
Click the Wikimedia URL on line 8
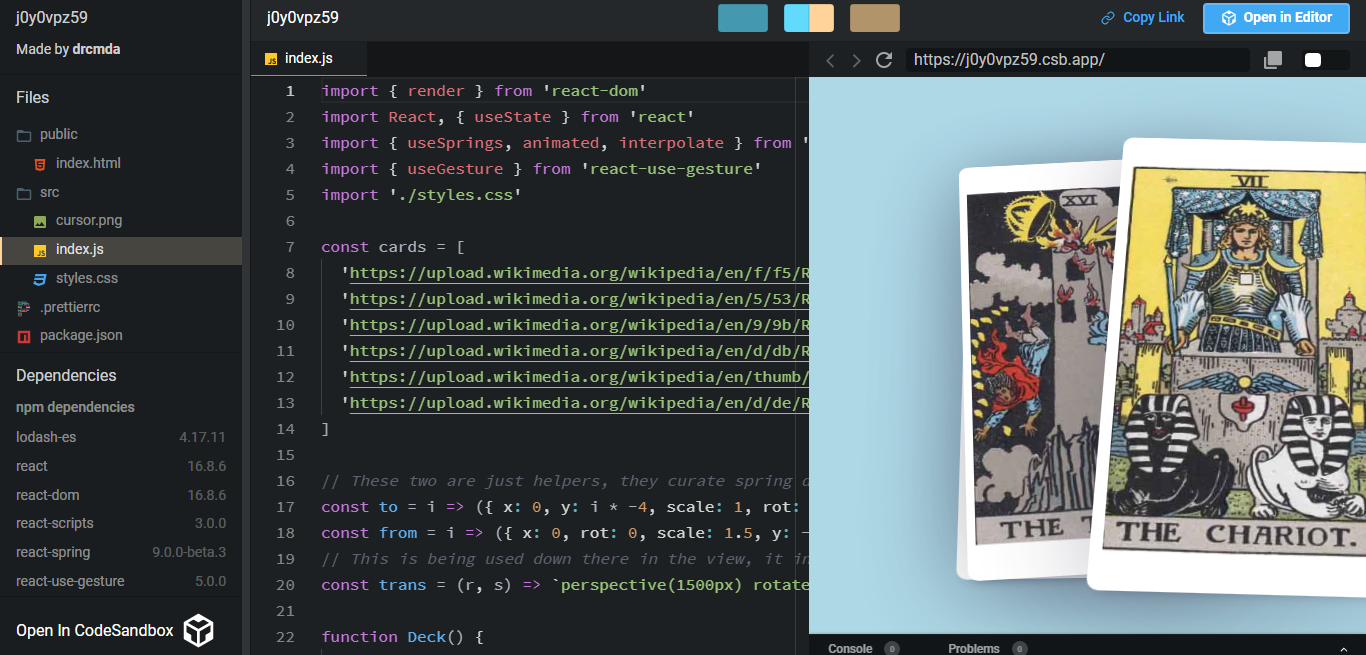579,273
